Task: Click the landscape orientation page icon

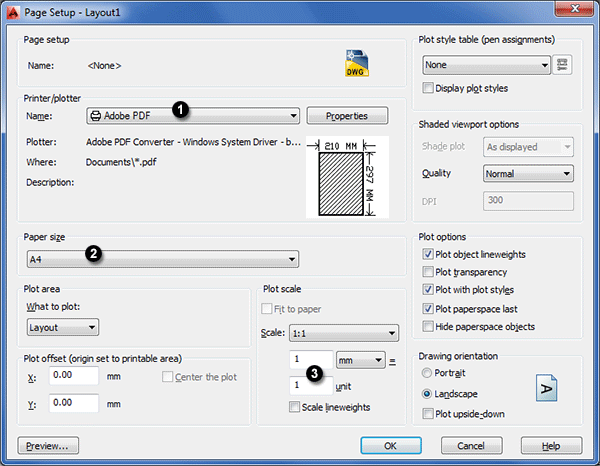Action: (546, 388)
